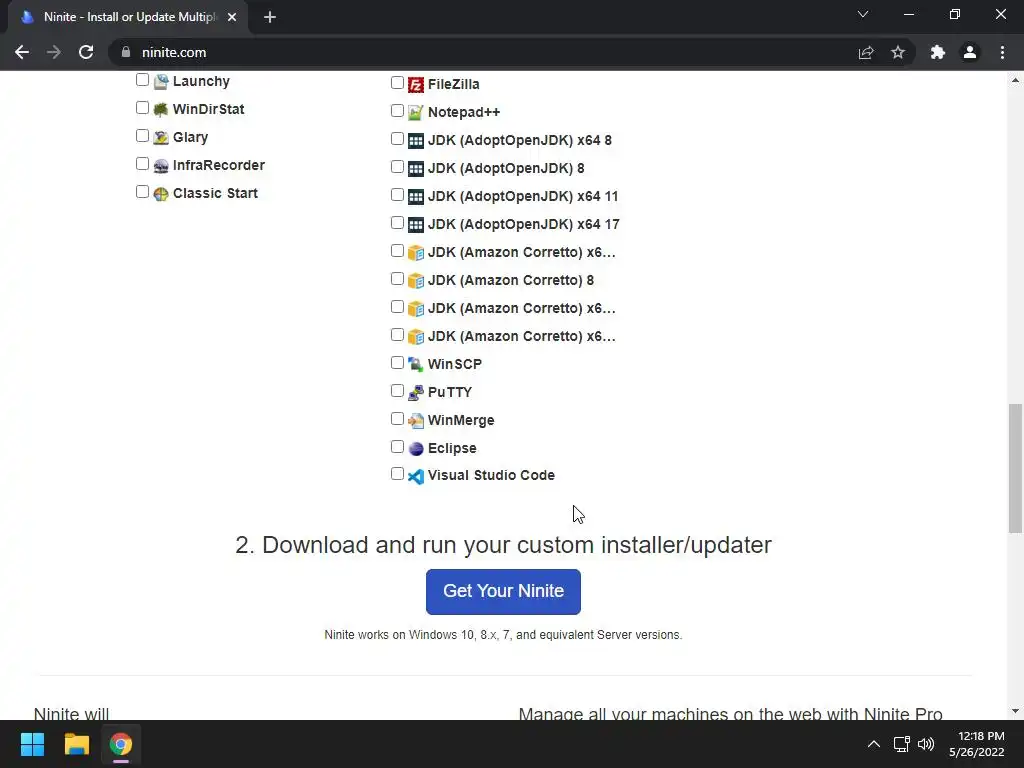Click the Amazon Corretto 8 box icon
The height and width of the screenshot is (768, 1024).
click(416, 281)
